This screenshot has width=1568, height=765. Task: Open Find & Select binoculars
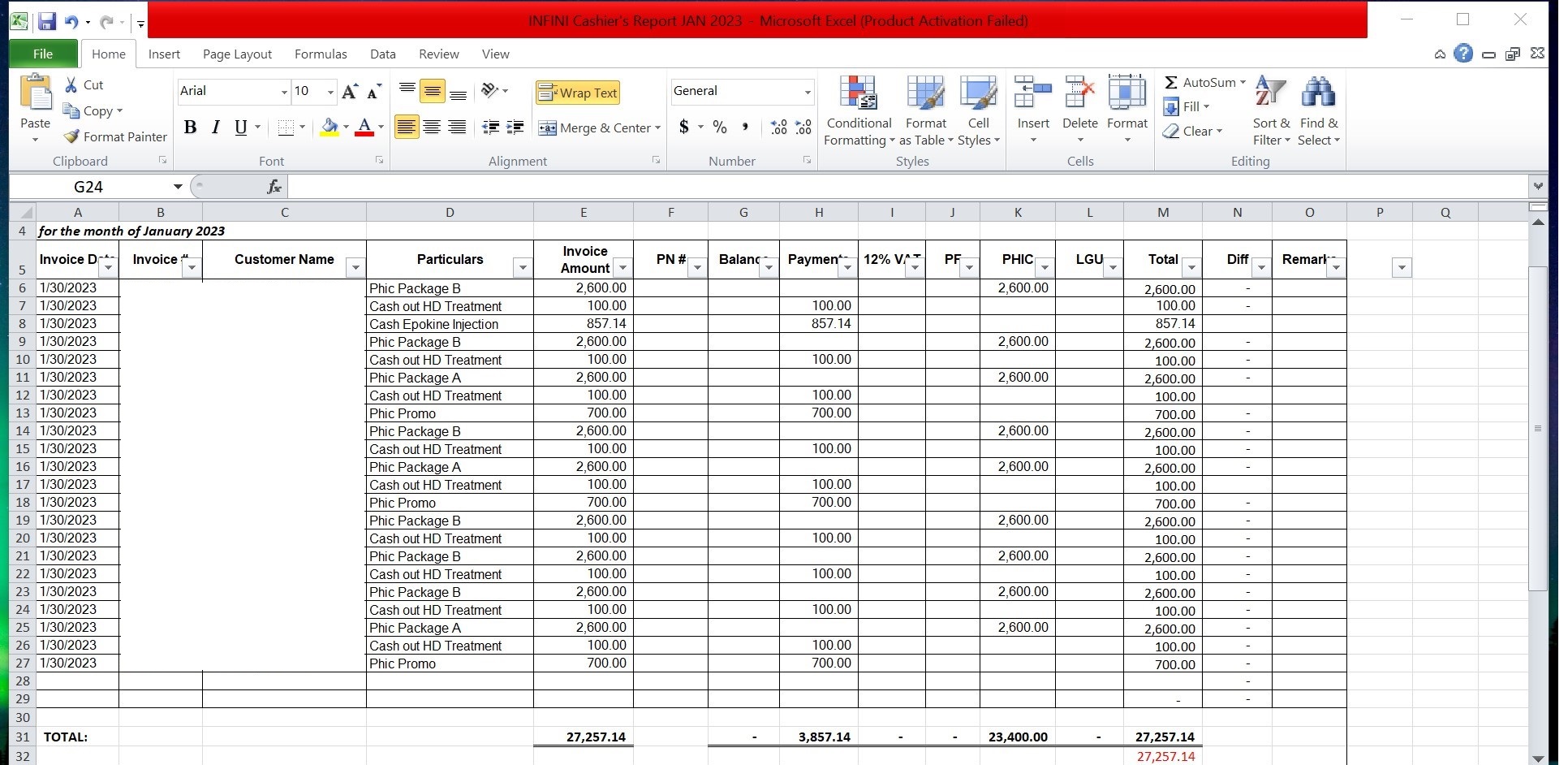(x=1319, y=110)
